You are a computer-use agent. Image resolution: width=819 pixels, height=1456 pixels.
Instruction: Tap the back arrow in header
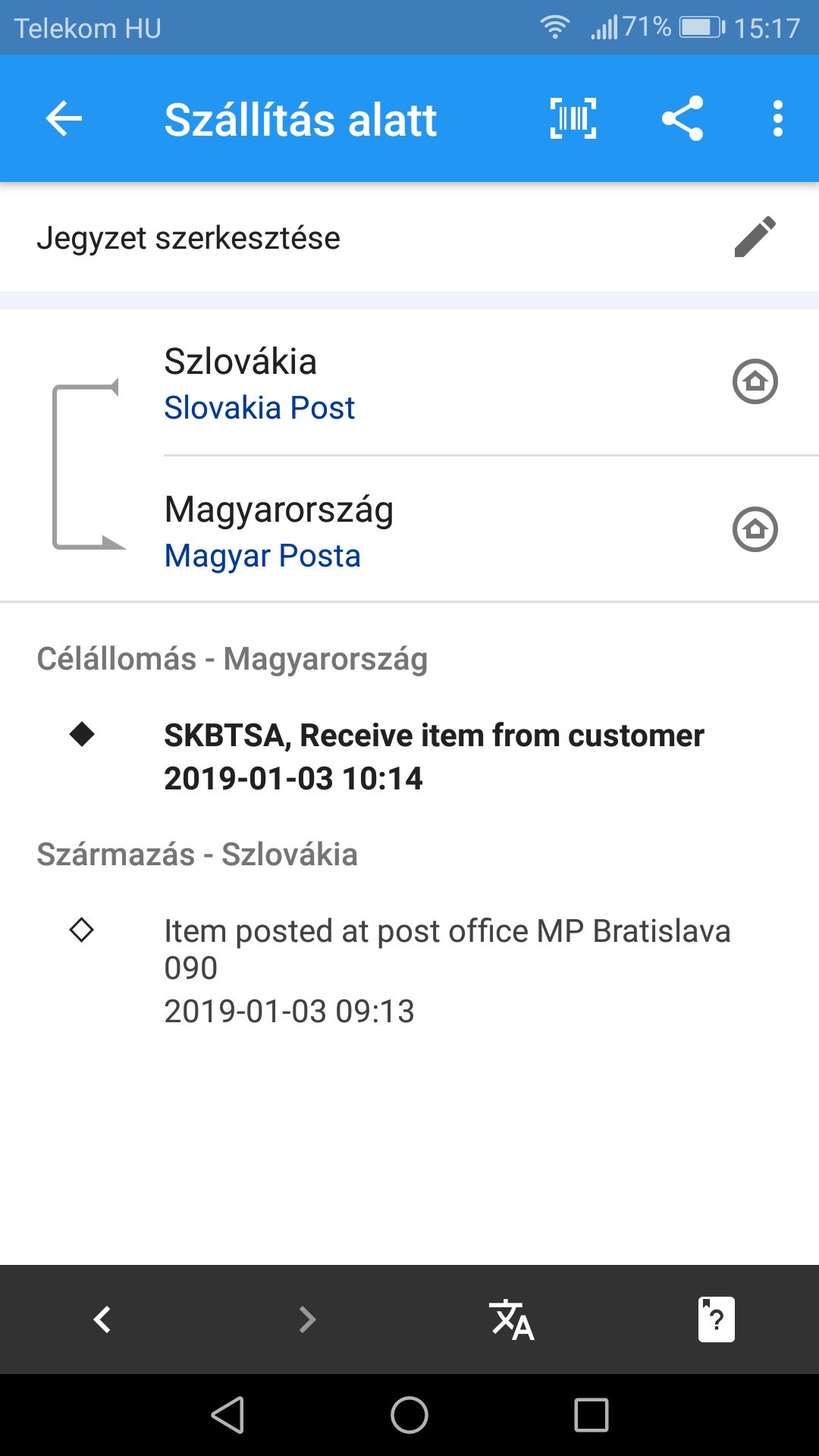[64, 119]
